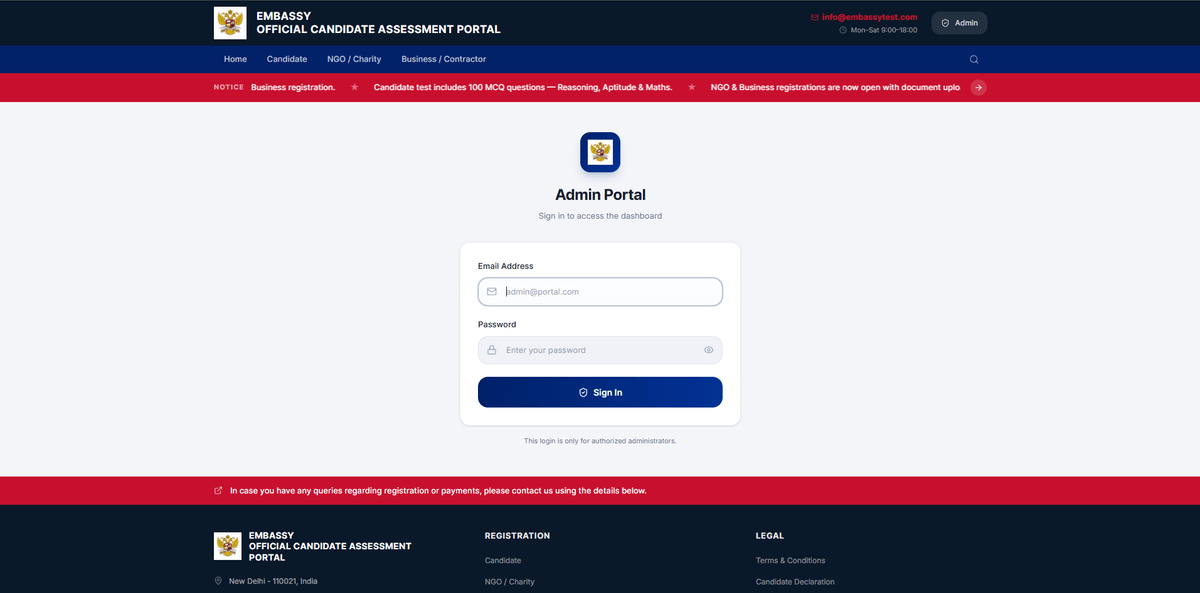Viewport: 1200px width, 593px height.
Task: Click the Admin Portal emblem badge
Action: pyautogui.click(x=600, y=152)
